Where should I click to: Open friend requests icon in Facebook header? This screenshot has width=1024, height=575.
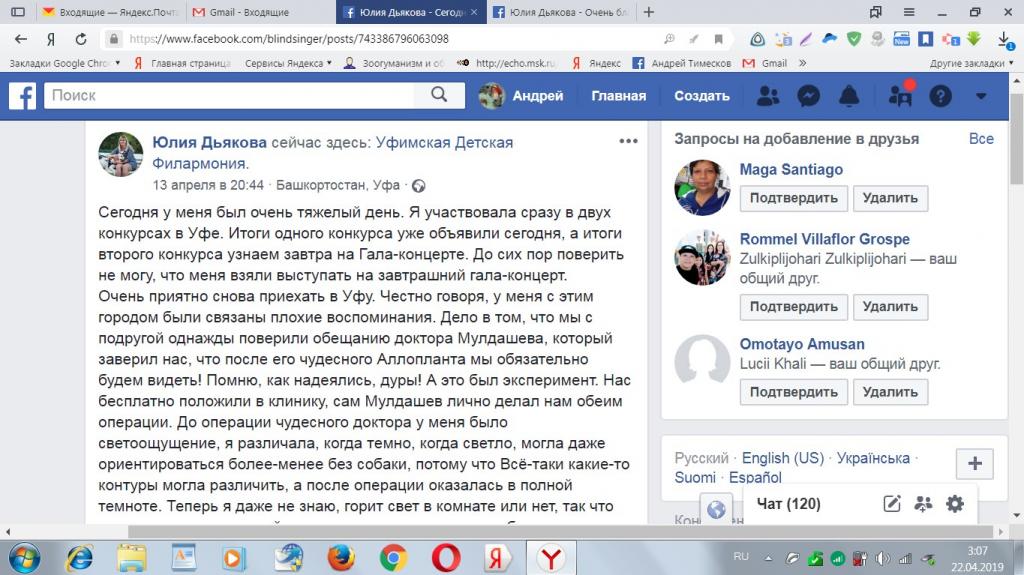(x=768, y=96)
